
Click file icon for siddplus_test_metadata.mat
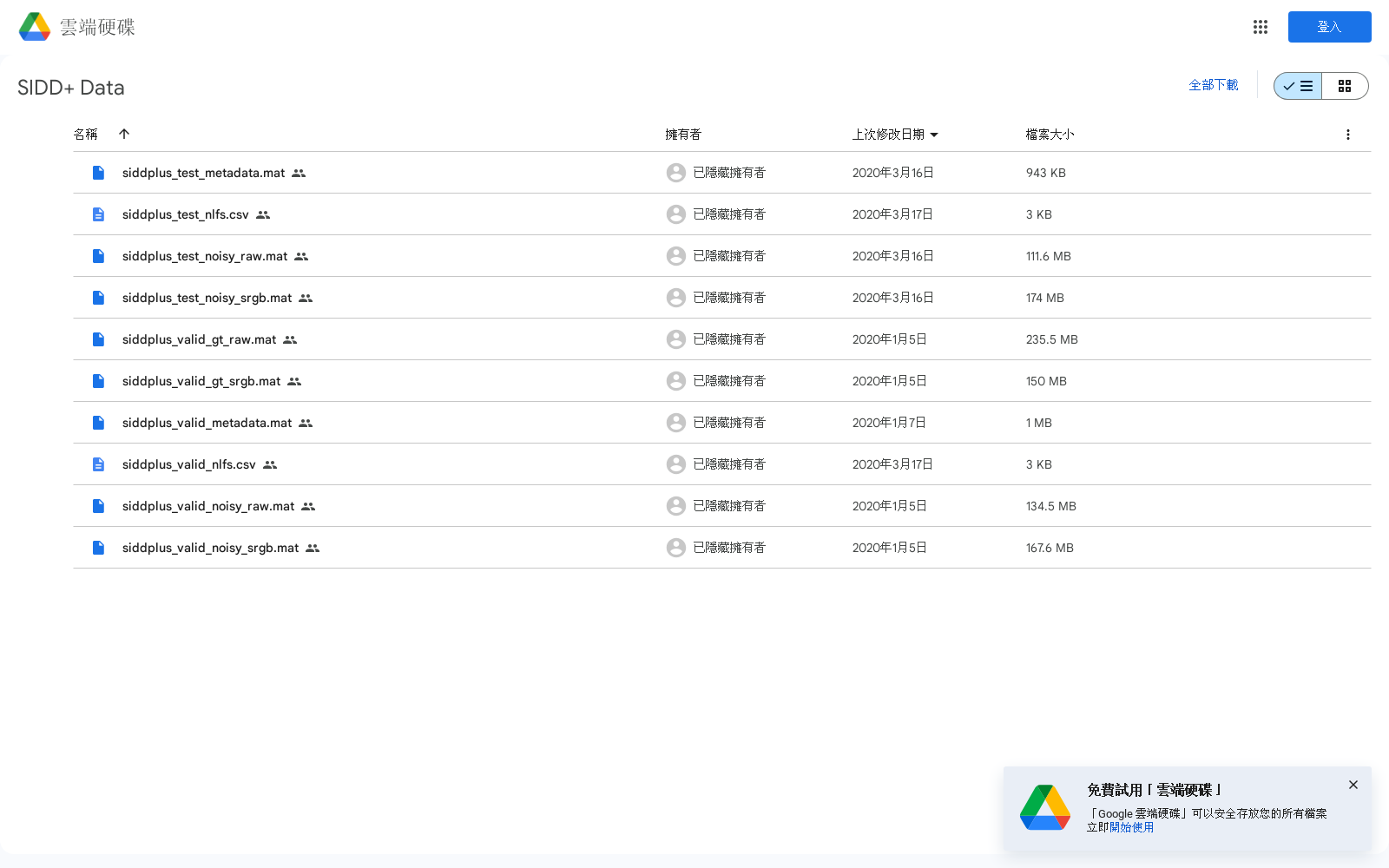pyautogui.click(x=98, y=173)
